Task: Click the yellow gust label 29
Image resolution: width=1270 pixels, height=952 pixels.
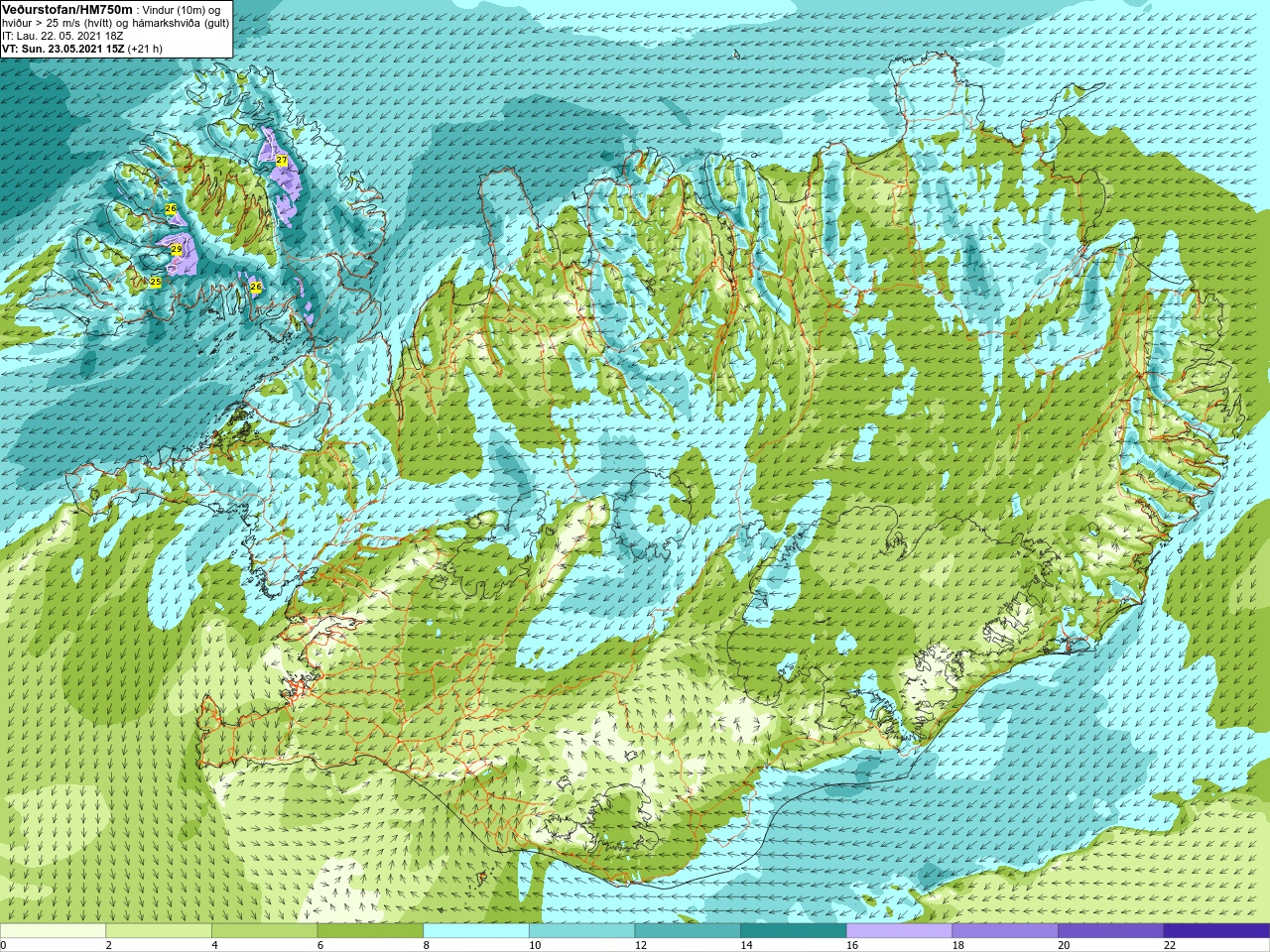Action: pos(177,249)
